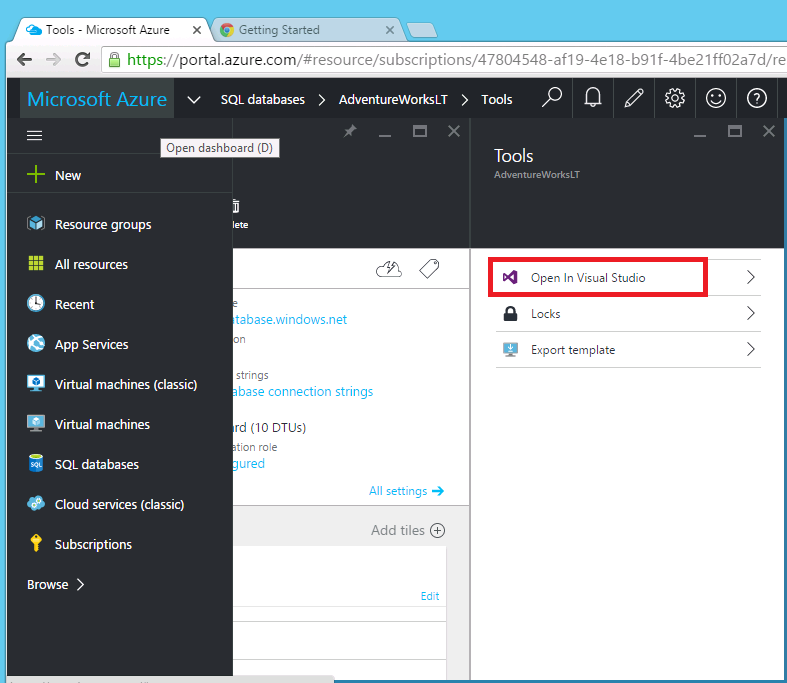Click browser forward arrow
787x683 pixels.
pyautogui.click(x=53, y=60)
